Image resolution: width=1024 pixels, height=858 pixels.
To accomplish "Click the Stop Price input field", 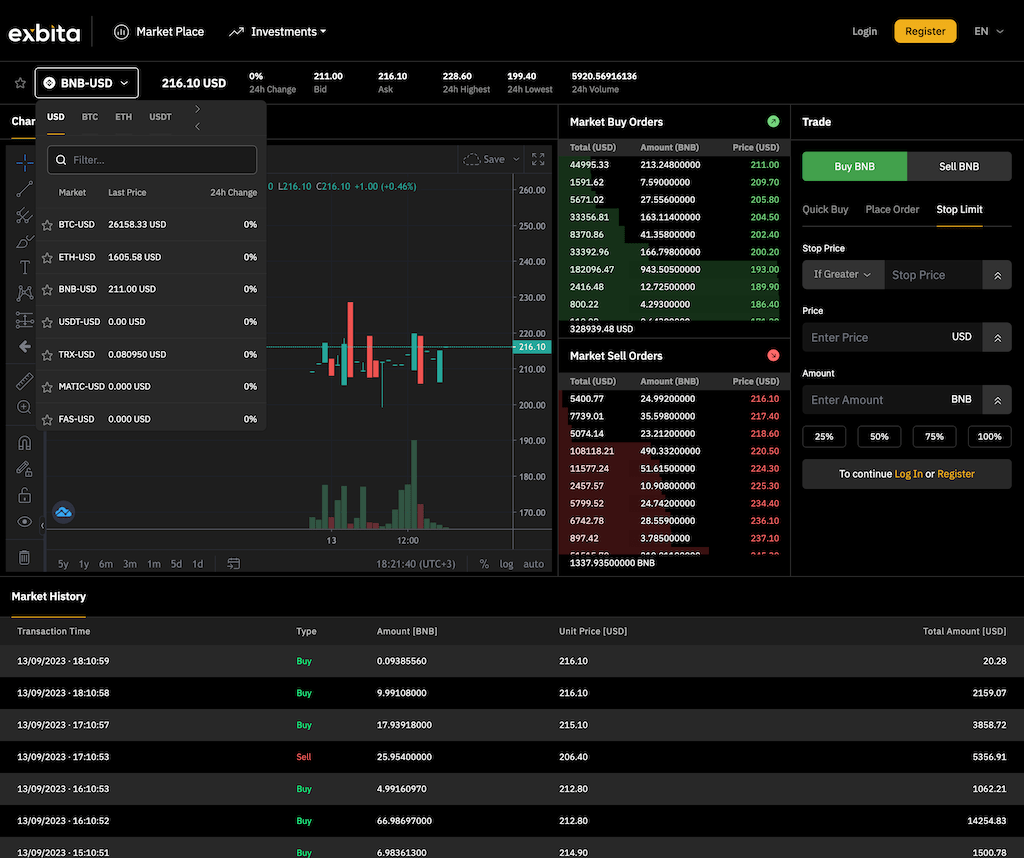I will click(x=933, y=275).
